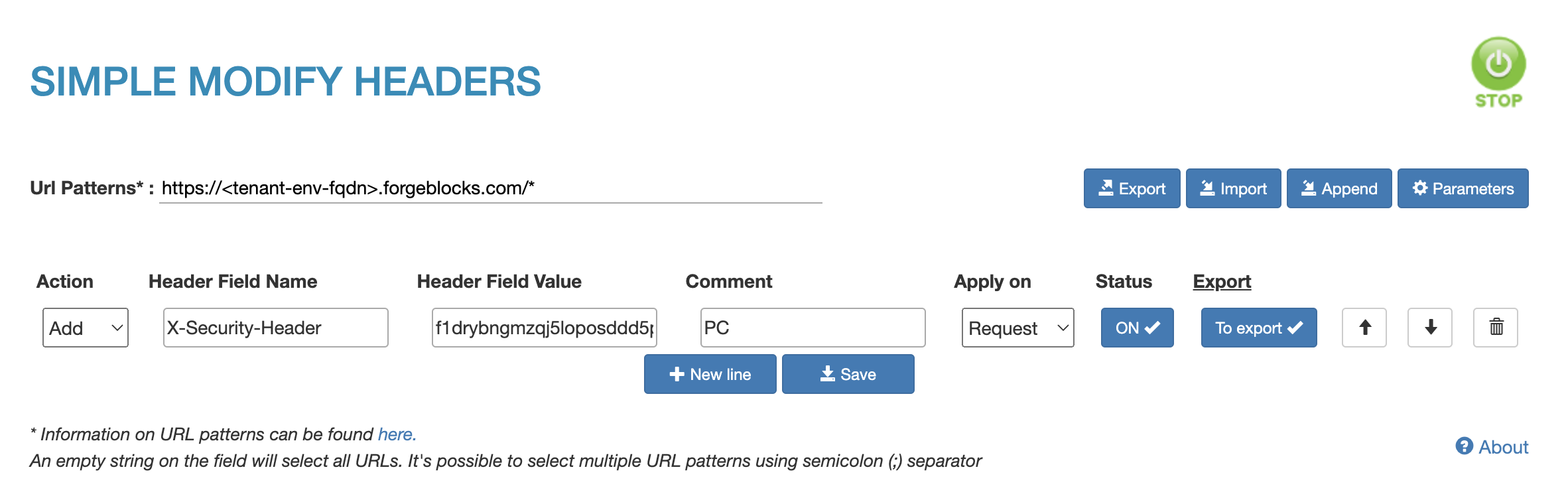Change Apply on from Request dropdown
The width and height of the screenshot is (1568, 504).
1017,327
